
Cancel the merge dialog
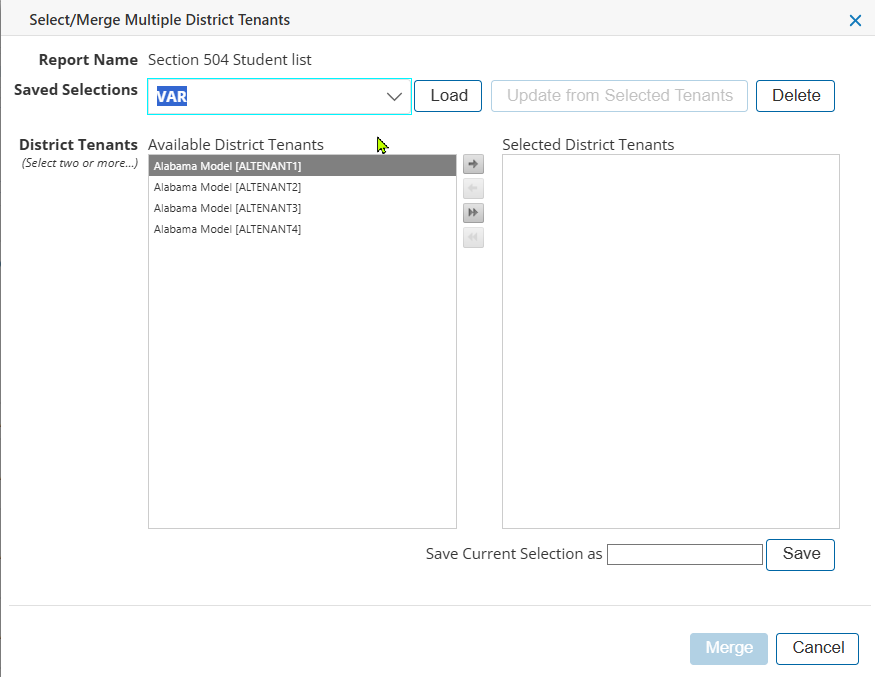point(817,648)
